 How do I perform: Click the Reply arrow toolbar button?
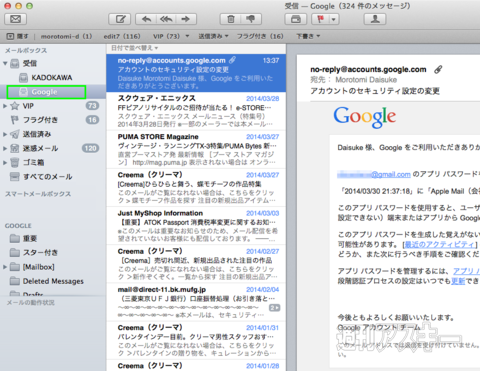[x=146, y=19]
